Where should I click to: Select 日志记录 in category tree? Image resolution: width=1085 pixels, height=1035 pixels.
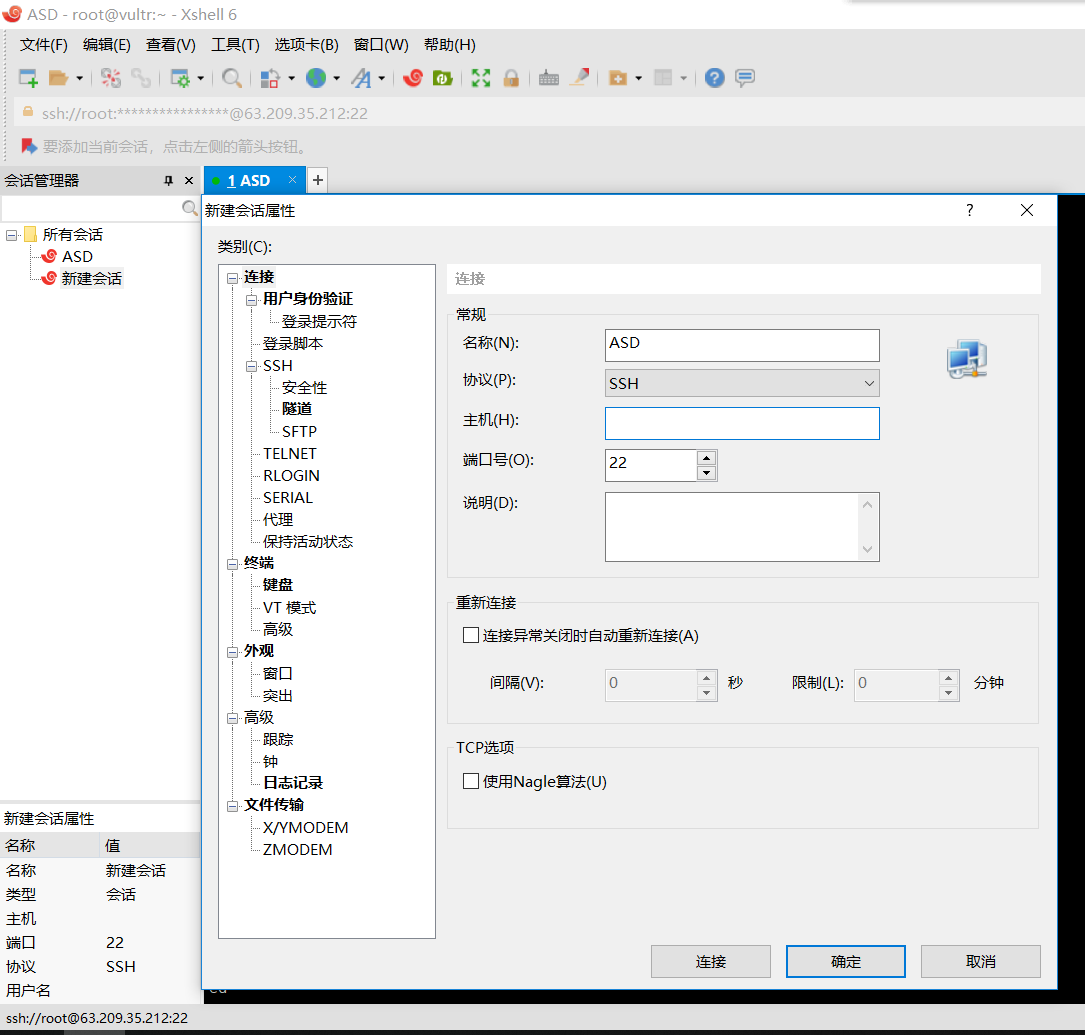click(x=293, y=782)
